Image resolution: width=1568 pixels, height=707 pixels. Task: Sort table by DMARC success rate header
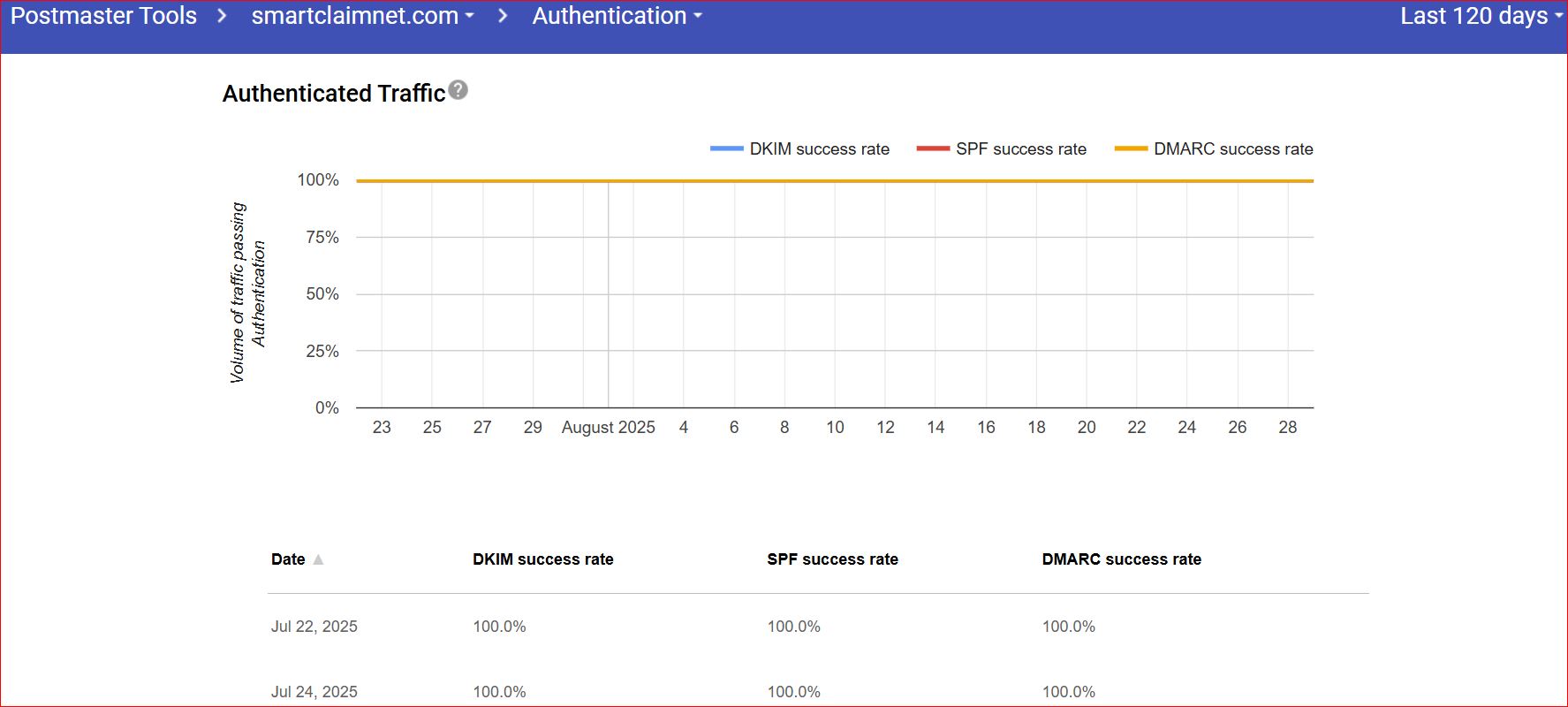1121,559
